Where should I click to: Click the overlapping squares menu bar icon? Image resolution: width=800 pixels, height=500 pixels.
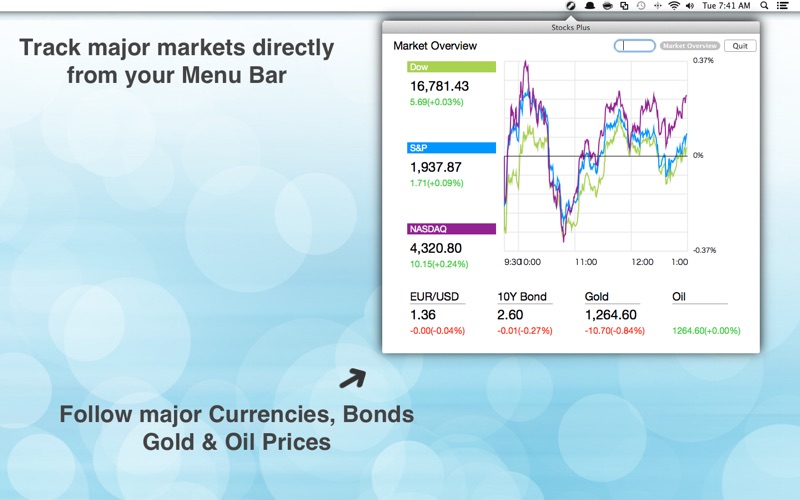point(624,6)
